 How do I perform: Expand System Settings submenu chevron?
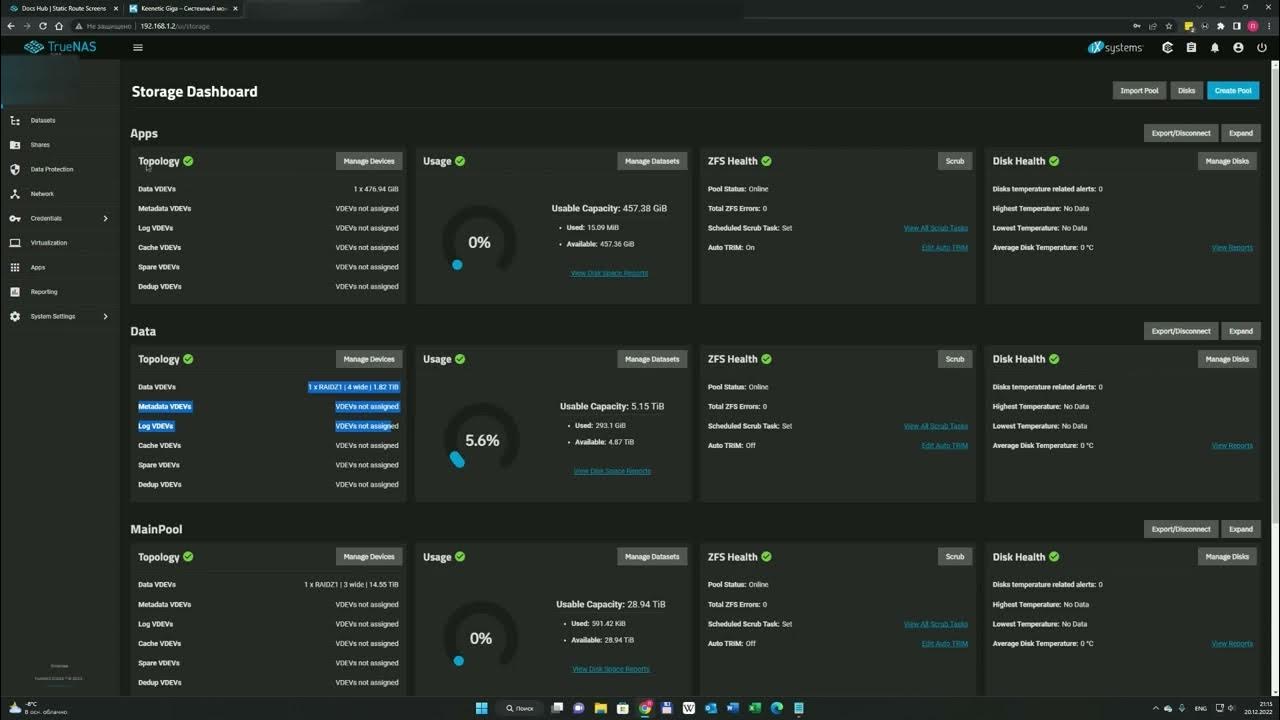point(105,316)
